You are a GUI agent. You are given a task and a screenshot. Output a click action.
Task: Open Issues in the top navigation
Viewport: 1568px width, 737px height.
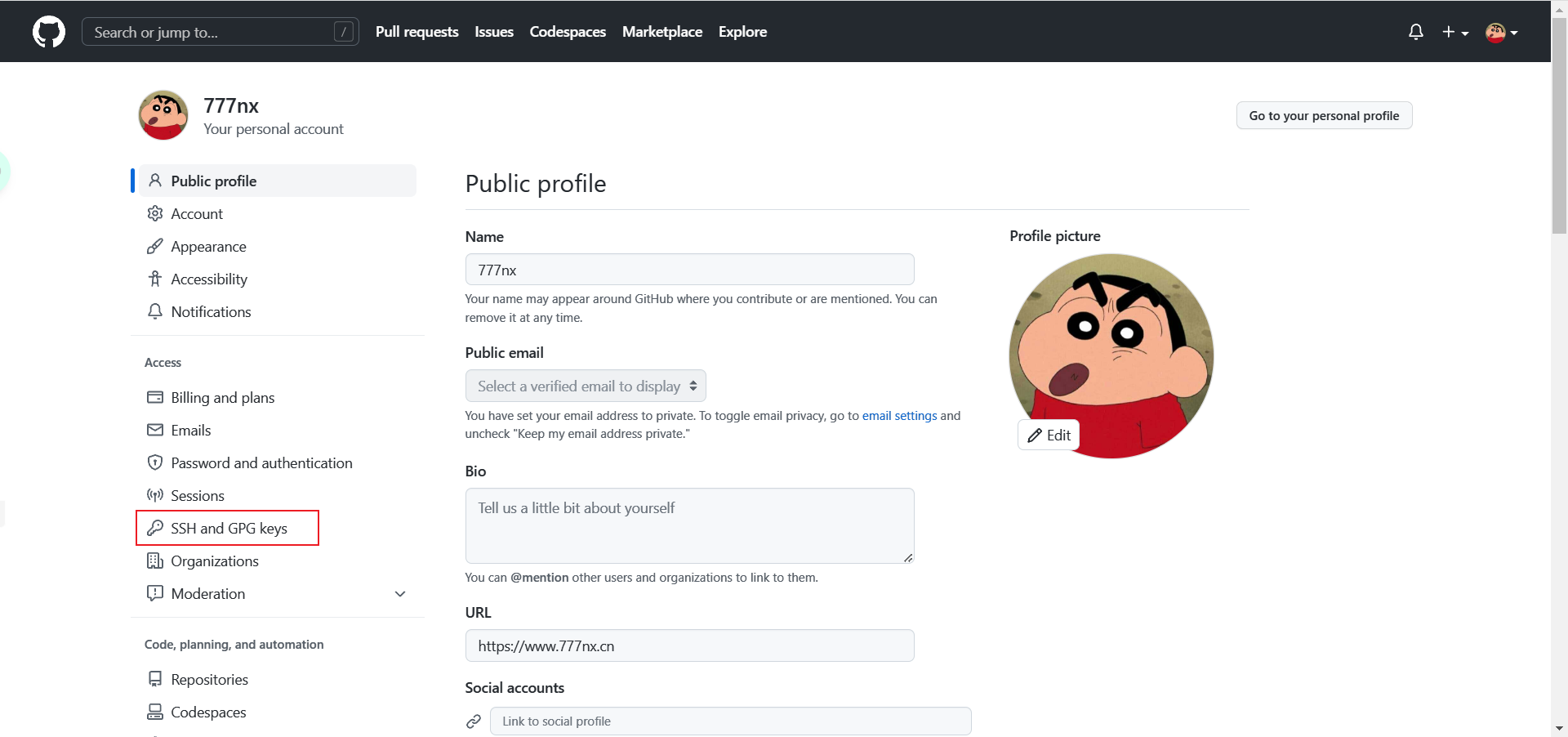494,32
